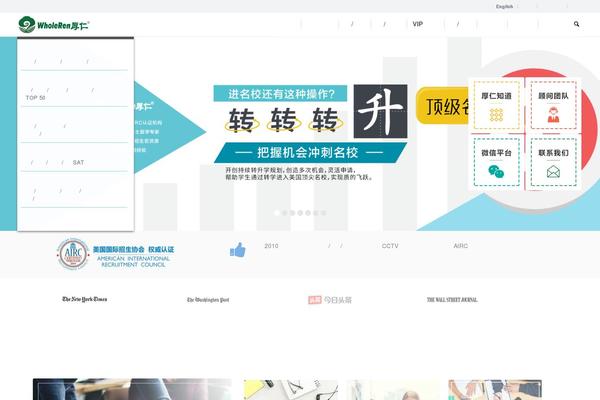Click The Washington Post logo

[208, 300]
